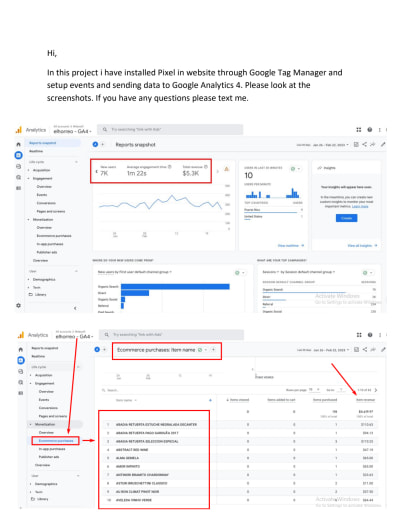Click Share icon in Reports snapshot toolbar
Viewport: 400px width, 518px height.
click(364, 144)
